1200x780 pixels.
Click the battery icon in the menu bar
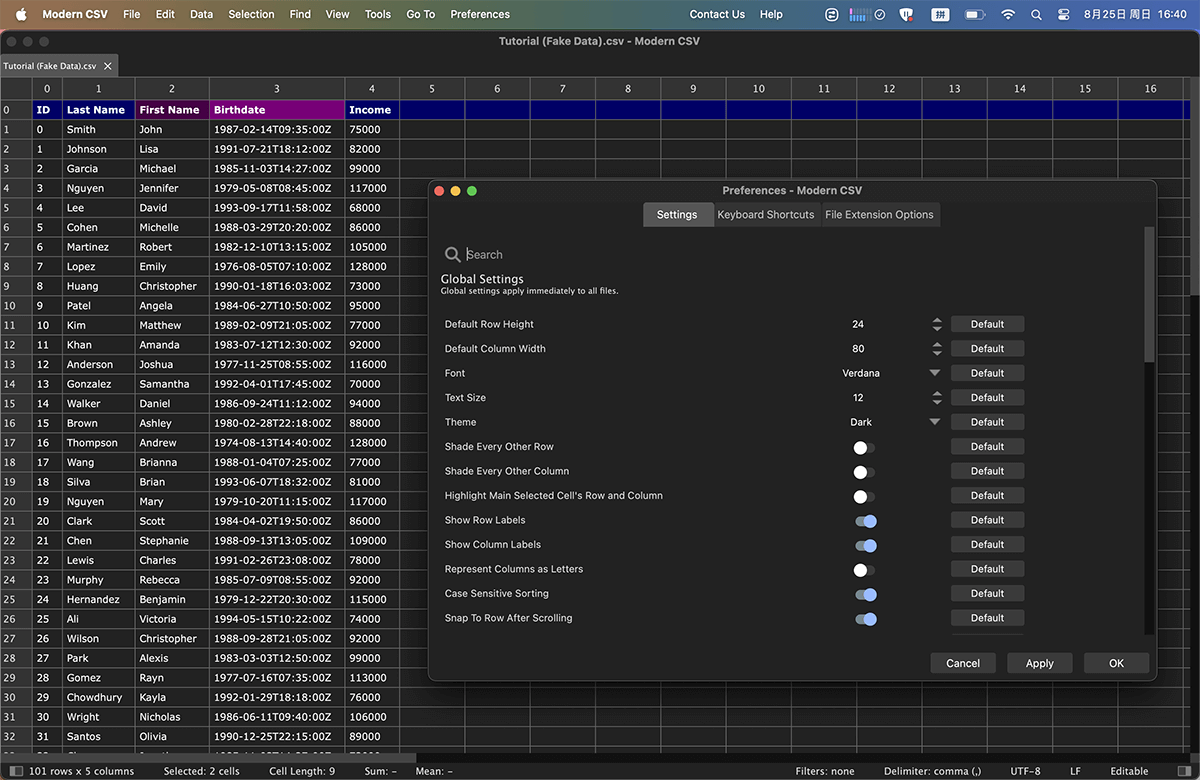[975, 14]
